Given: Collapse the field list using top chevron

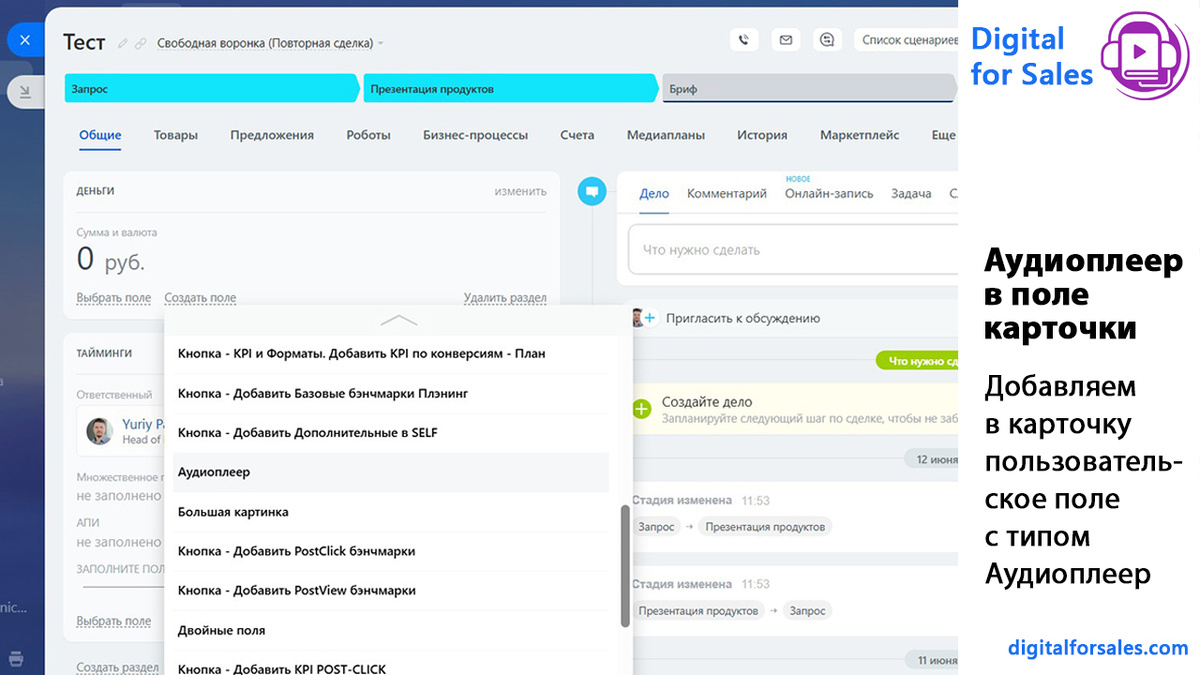Looking at the screenshot, I should coord(398,320).
